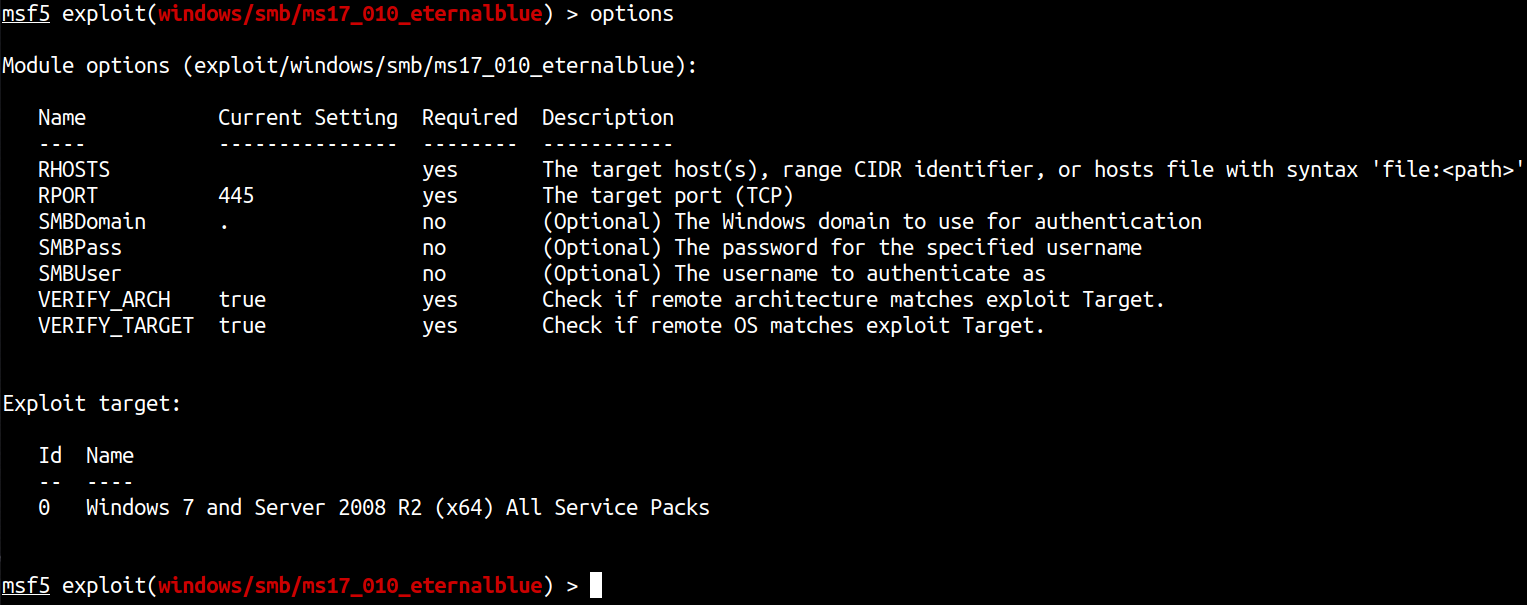The image size is (1527, 605).
Task: Click the SMBUser option name
Action: pos(80,274)
